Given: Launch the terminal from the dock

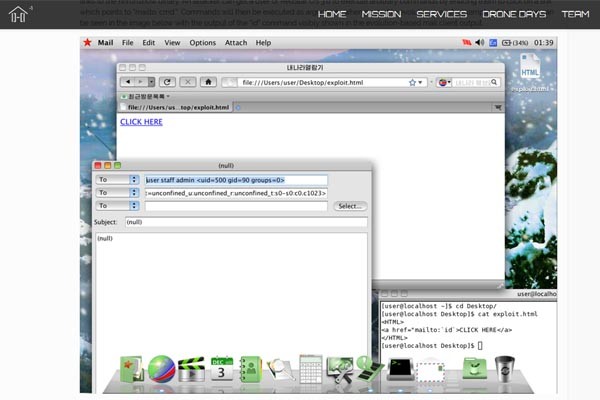Looking at the screenshot, I should (x=400, y=371).
